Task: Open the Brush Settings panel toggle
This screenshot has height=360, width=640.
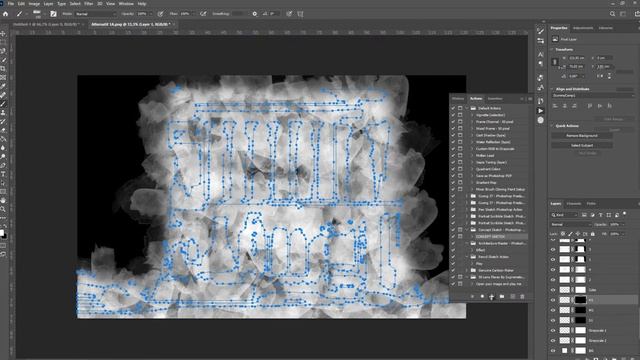Action: tap(53, 14)
